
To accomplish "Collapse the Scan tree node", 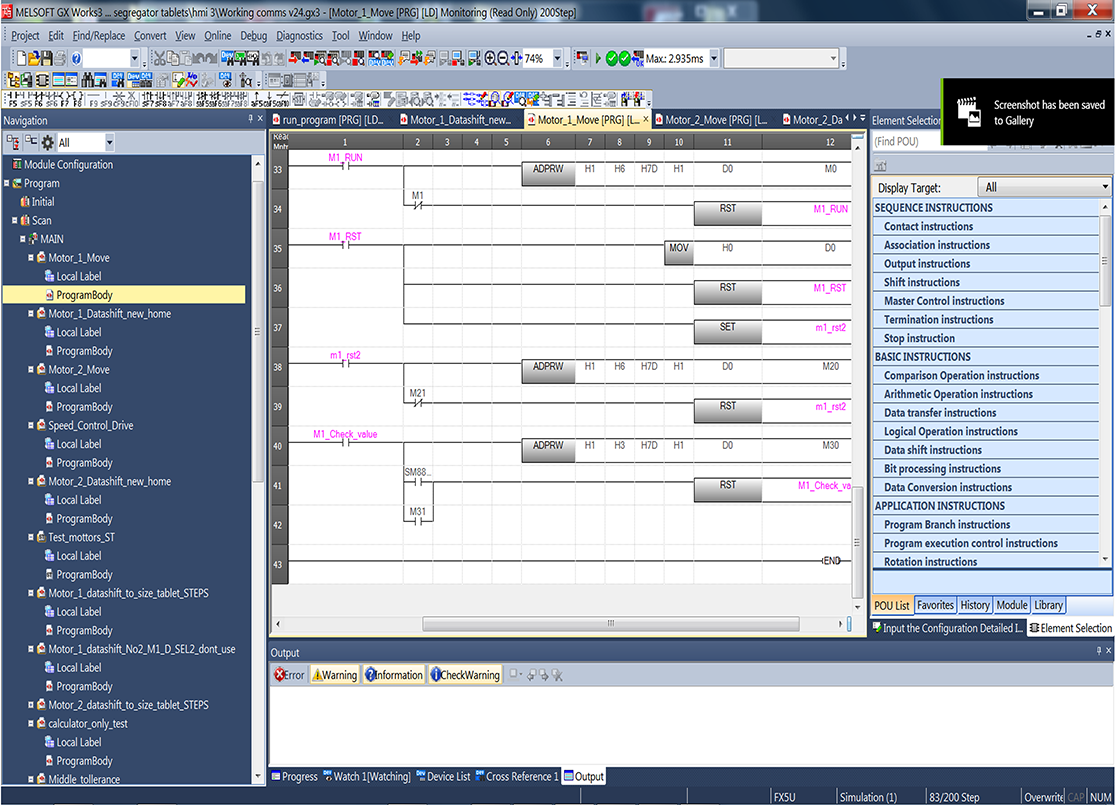I will (x=15, y=220).
